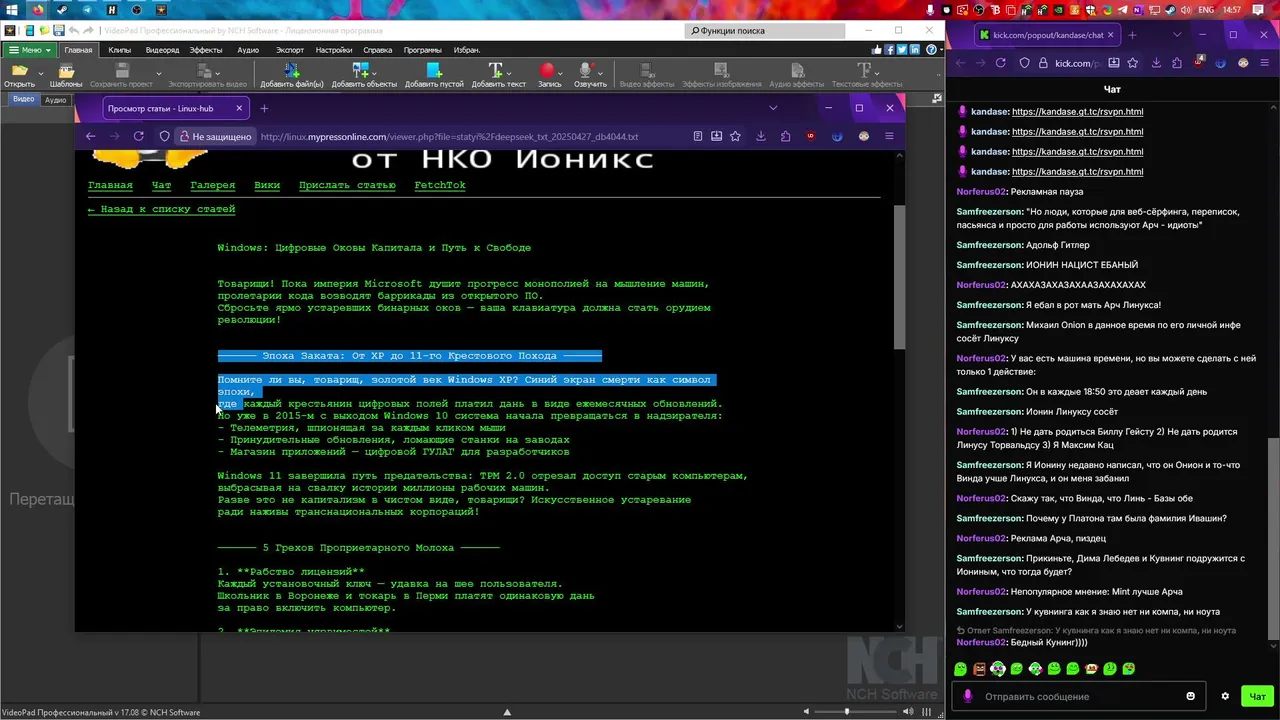Adjust the VideoPad volume slider
This screenshot has width=1280, height=720.
coord(846,712)
